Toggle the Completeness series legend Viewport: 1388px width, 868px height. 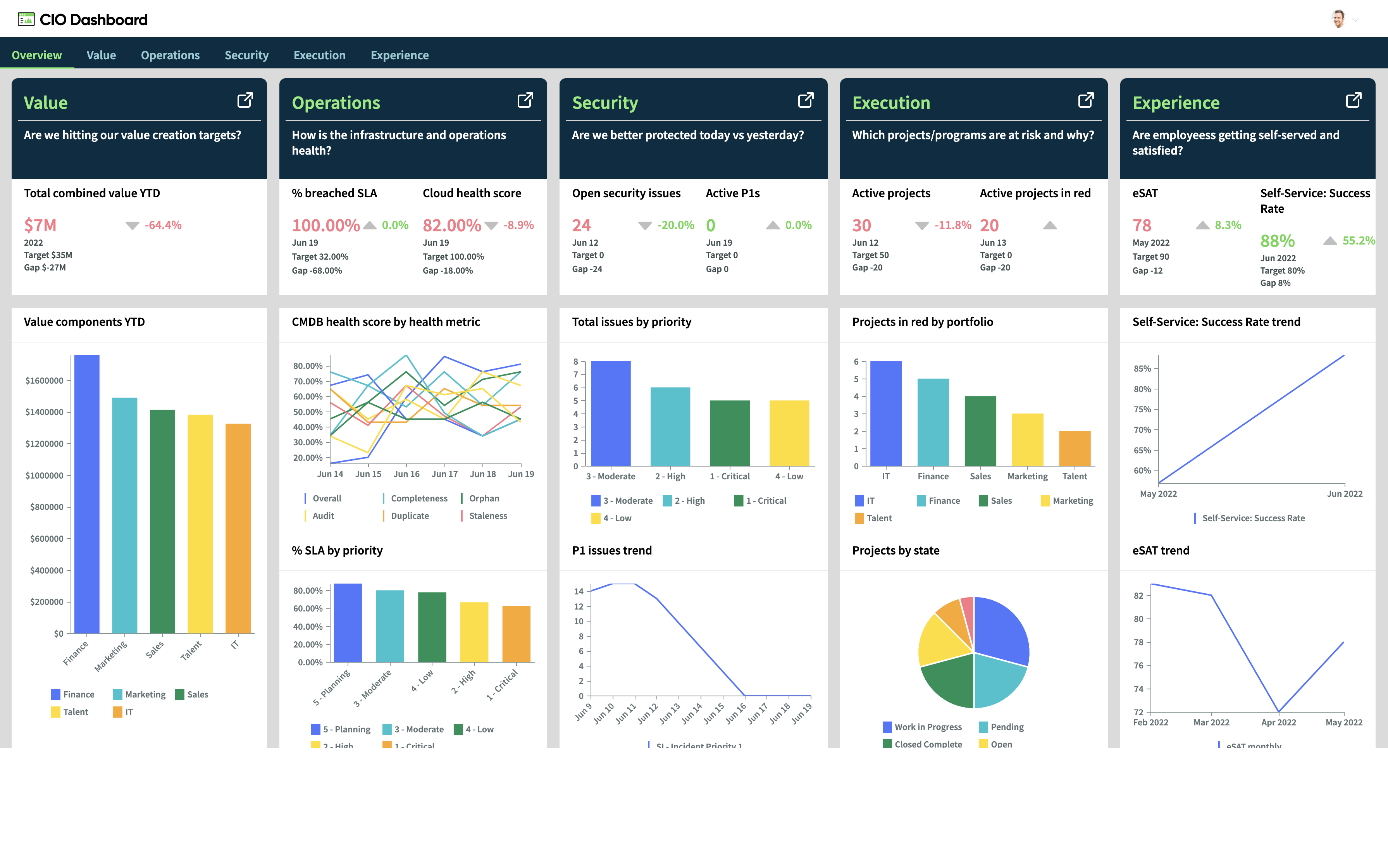415,498
